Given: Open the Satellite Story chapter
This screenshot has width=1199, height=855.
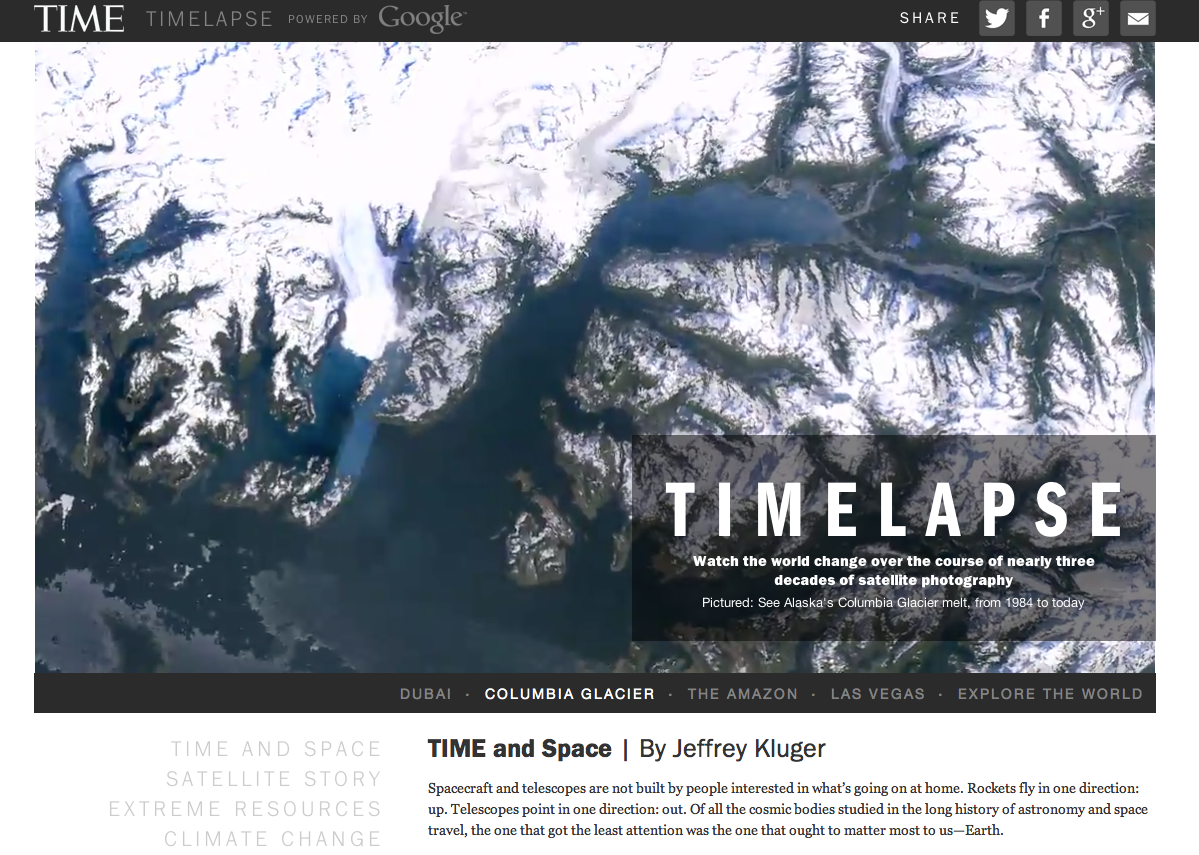Looking at the screenshot, I should point(274,779).
